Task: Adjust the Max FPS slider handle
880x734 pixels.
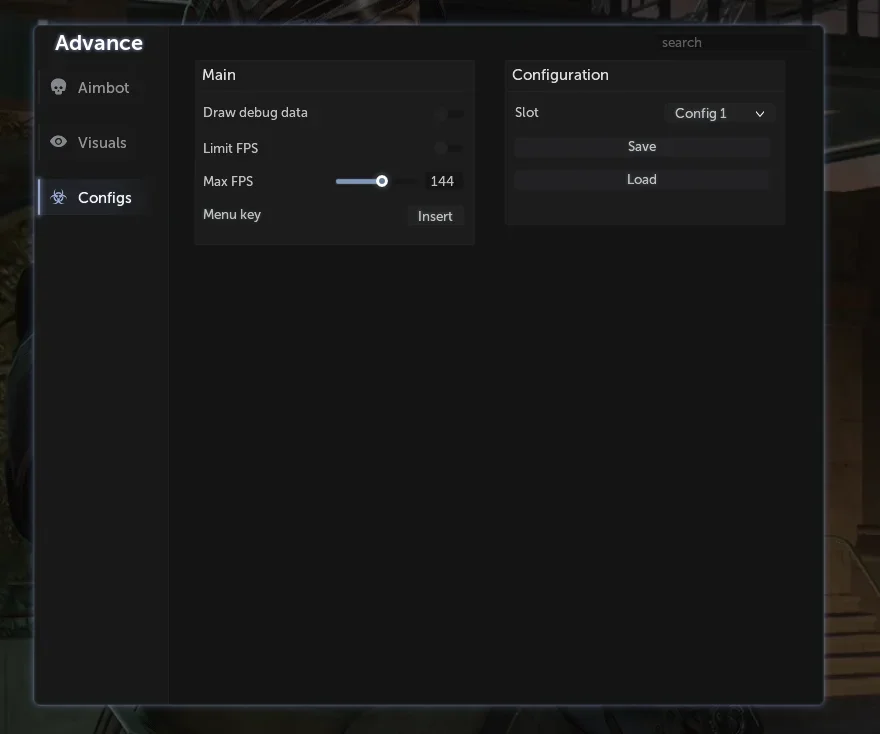Action: 382,181
